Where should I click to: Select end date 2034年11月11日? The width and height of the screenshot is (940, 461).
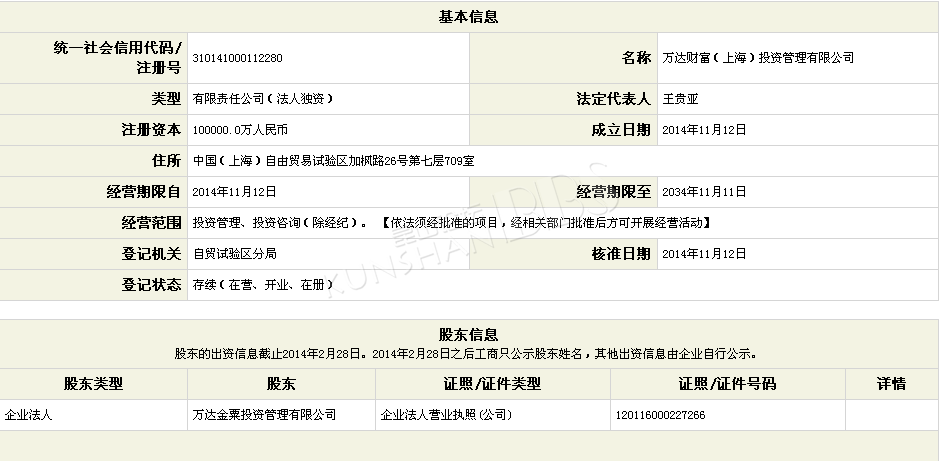704,192
